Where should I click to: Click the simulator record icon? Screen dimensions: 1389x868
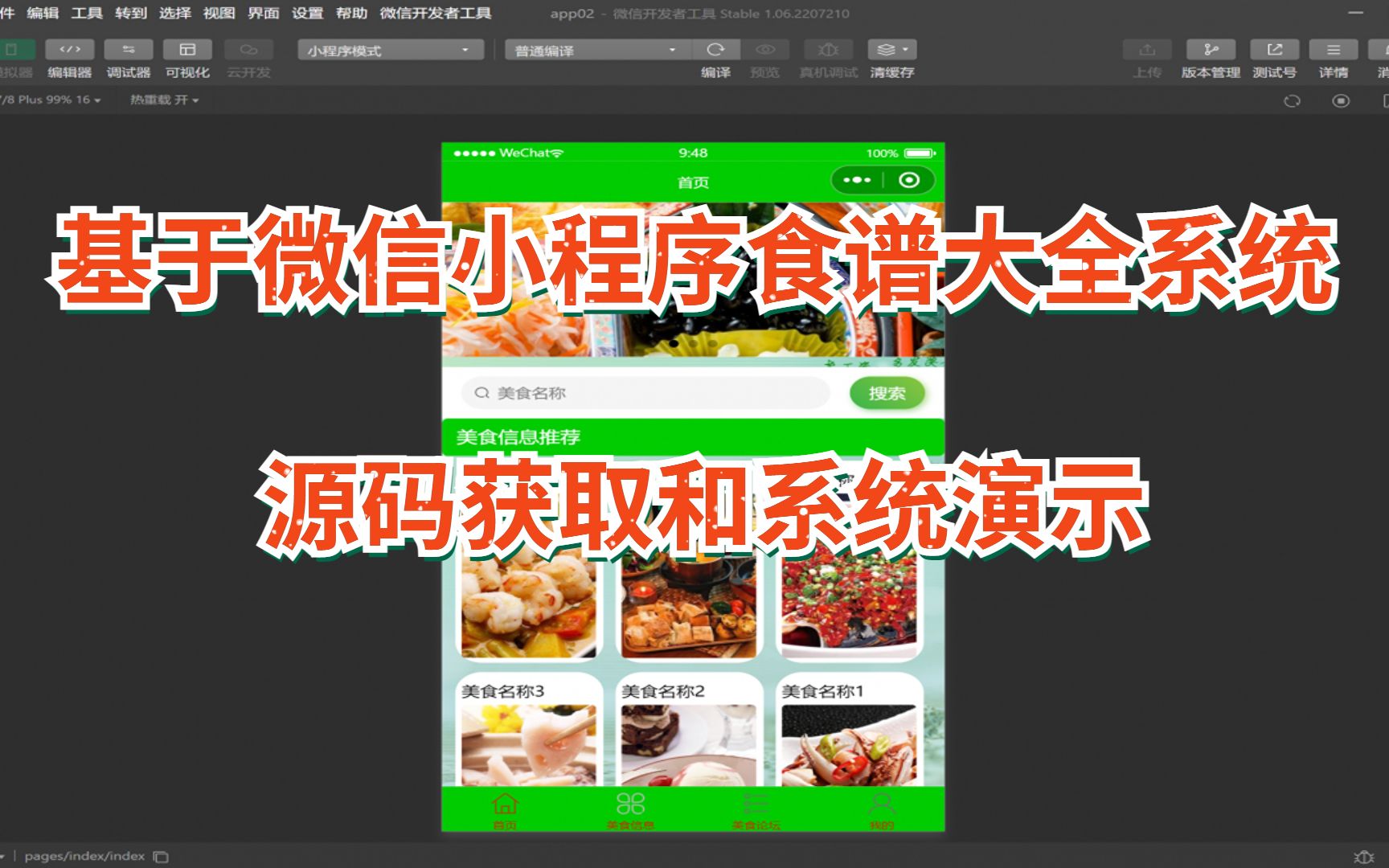pos(1341,101)
